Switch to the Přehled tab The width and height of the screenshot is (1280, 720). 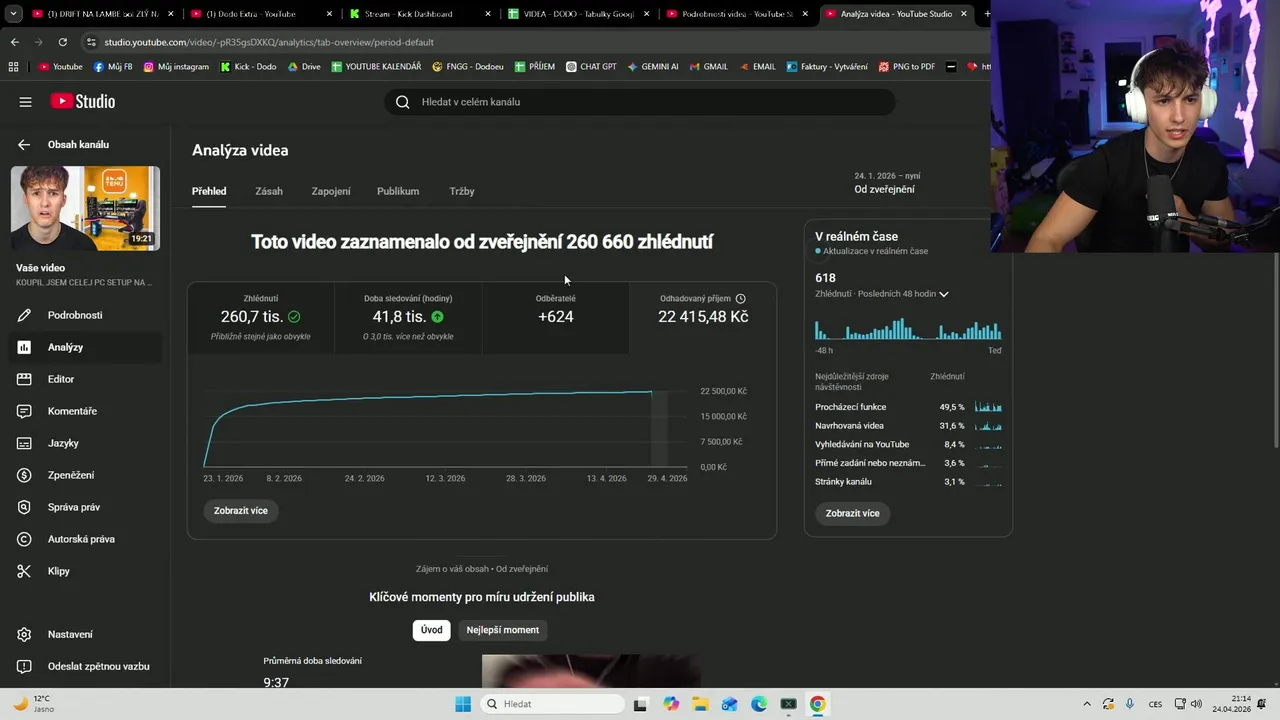click(209, 191)
